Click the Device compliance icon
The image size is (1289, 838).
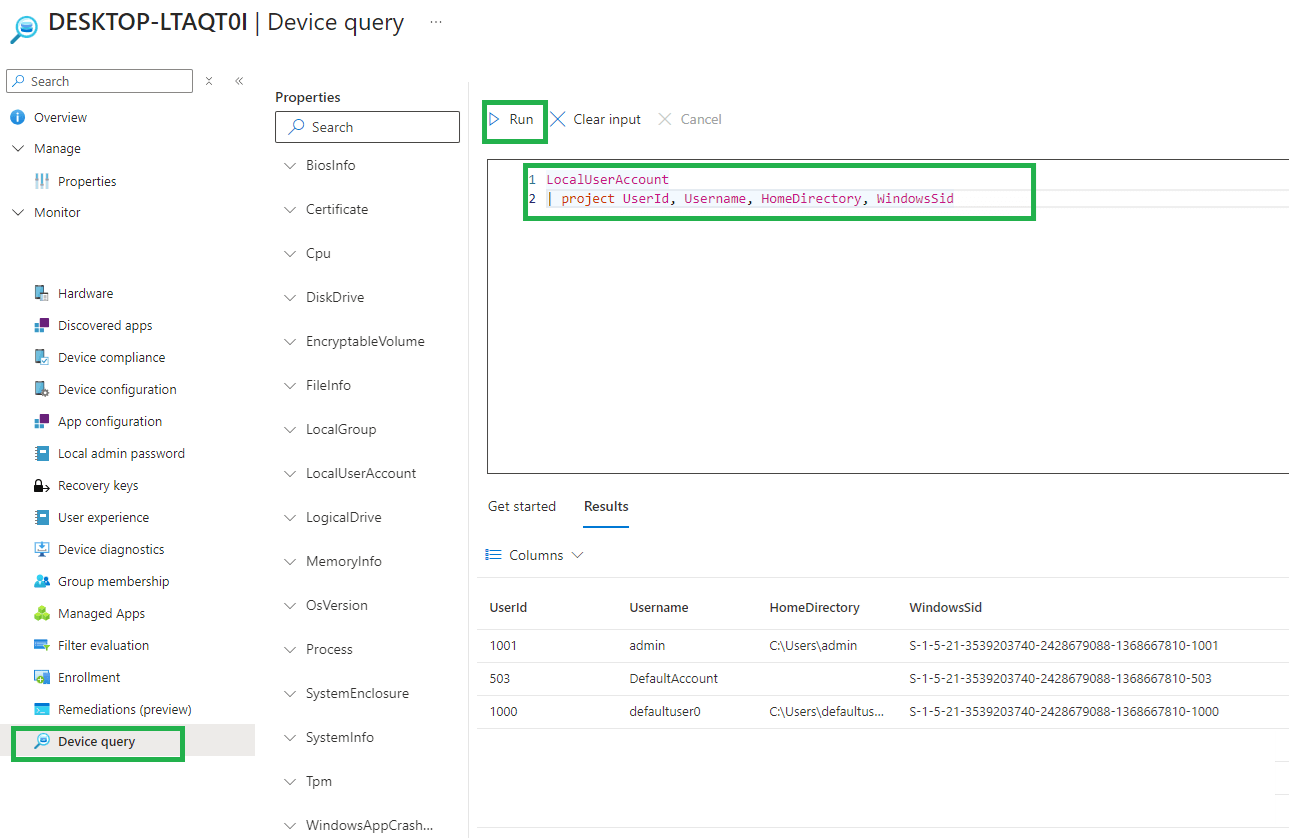point(41,357)
